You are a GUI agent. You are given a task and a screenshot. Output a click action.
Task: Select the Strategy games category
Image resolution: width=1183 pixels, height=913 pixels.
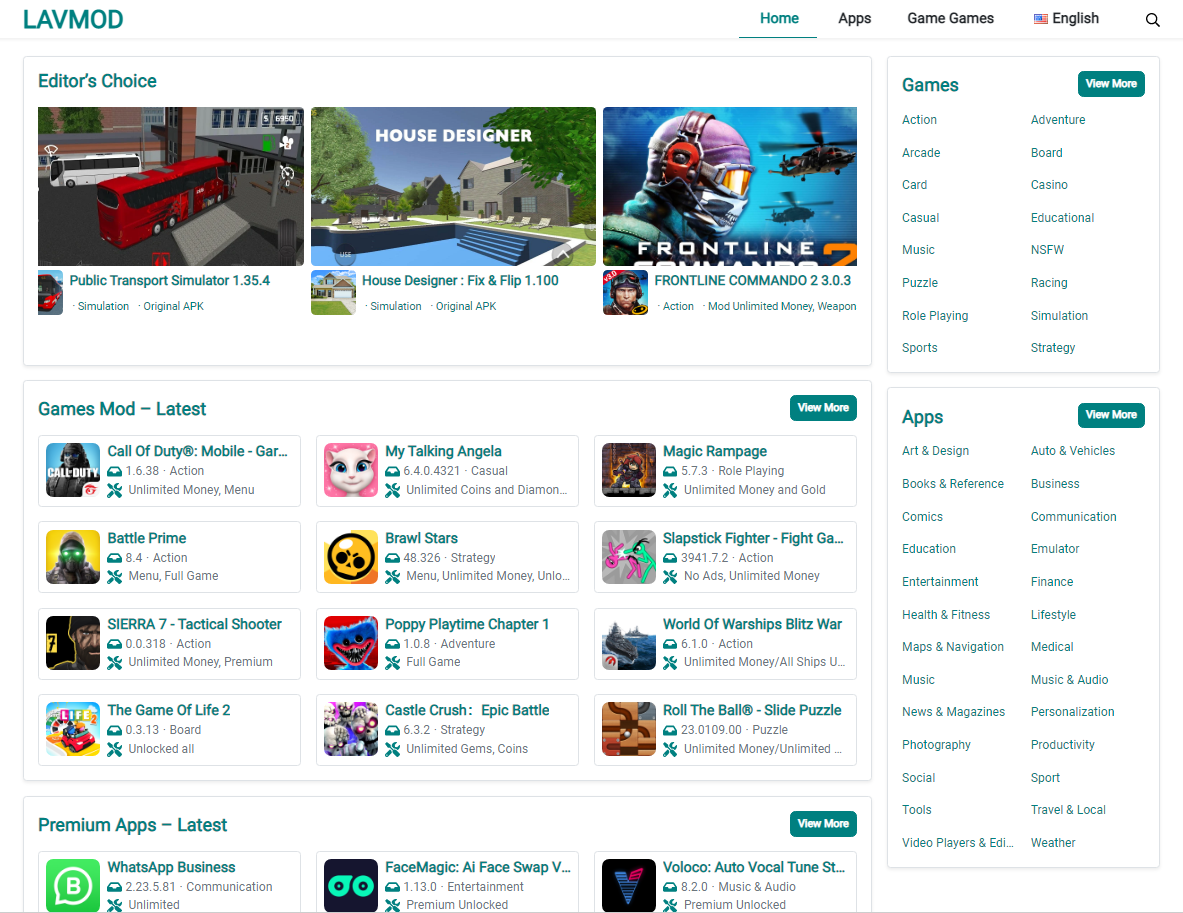pos(1052,348)
